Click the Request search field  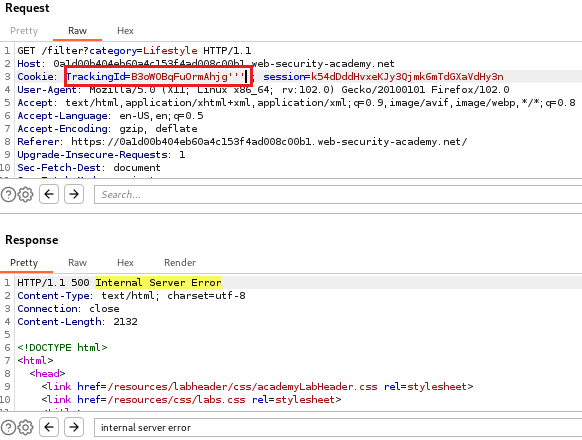[338, 195]
